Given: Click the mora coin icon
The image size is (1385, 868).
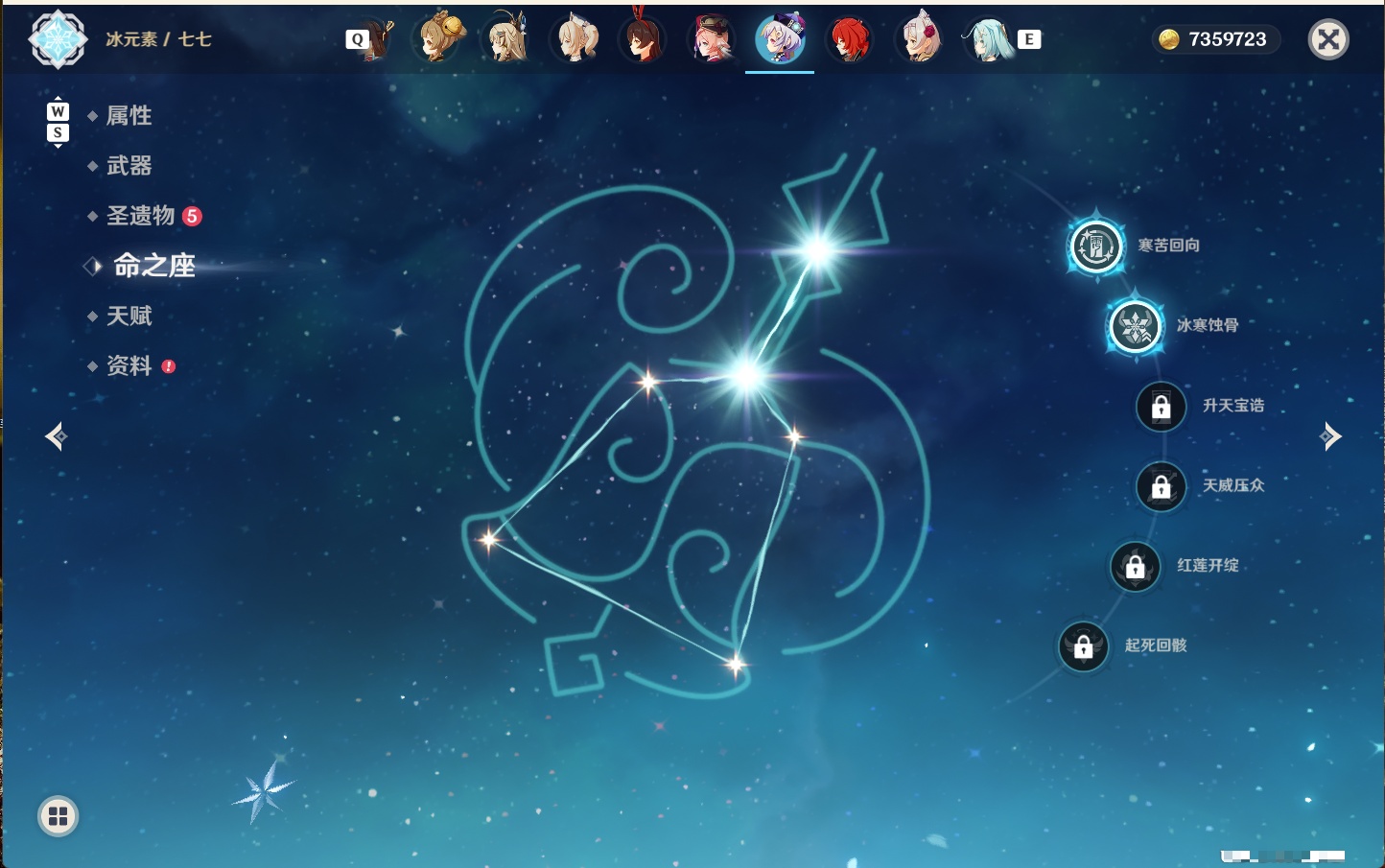Looking at the screenshot, I should tap(1169, 39).
